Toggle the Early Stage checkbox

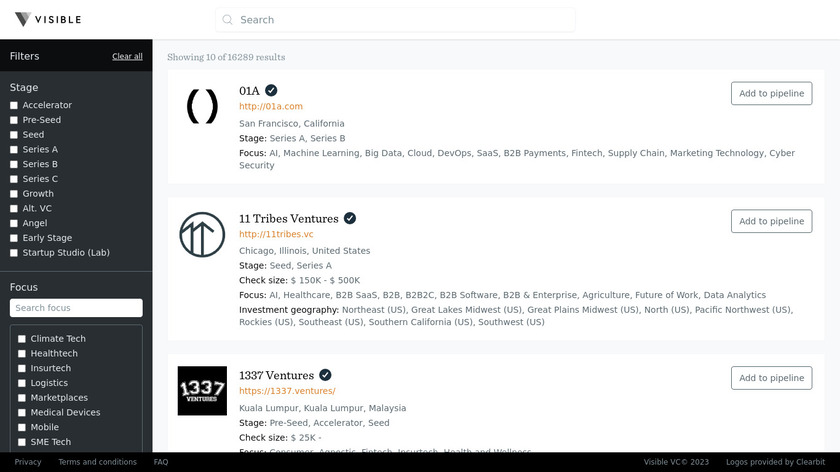tap(14, 238)
